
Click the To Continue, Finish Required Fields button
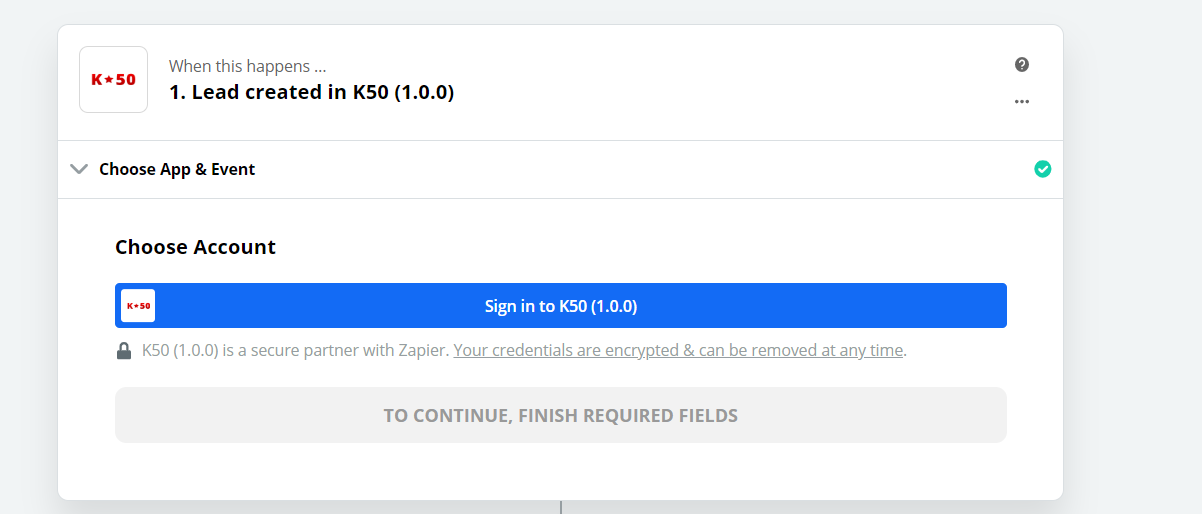click(x=561, y=415)
